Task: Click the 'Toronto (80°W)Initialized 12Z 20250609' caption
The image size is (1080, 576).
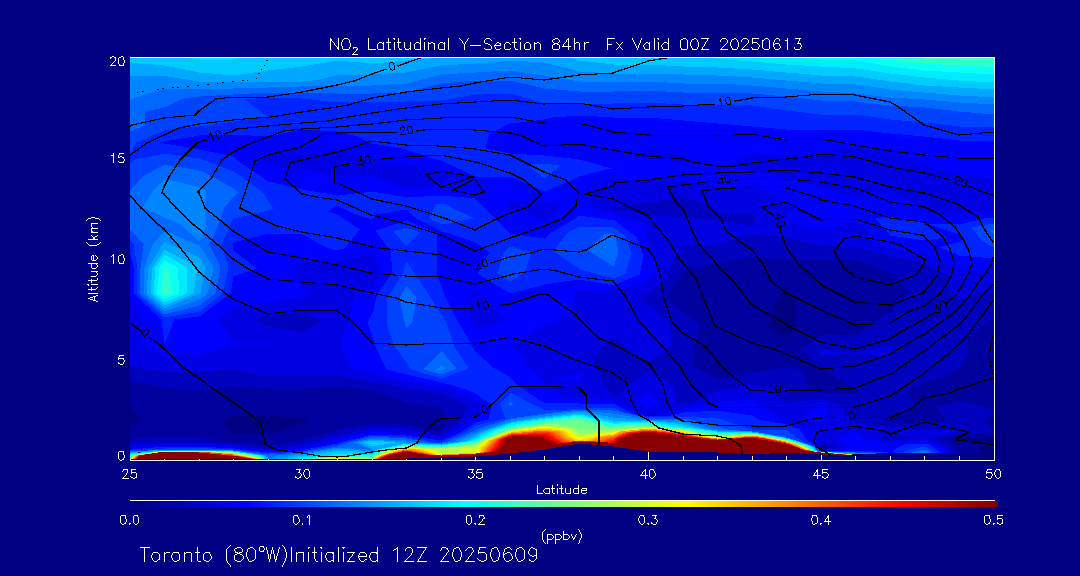Action: coord(339,555)
